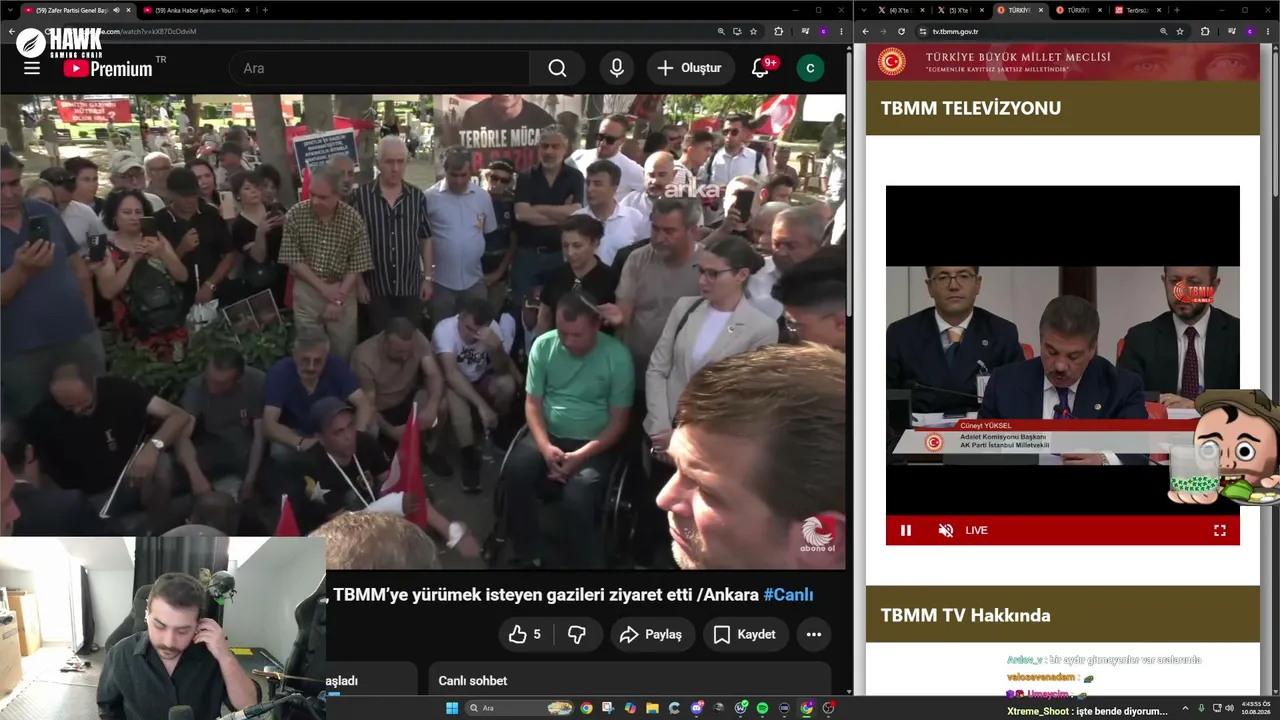Open a new tab in the TBMM window
This screenshot has width=1280, height=720.
[x=1176, y=10]
